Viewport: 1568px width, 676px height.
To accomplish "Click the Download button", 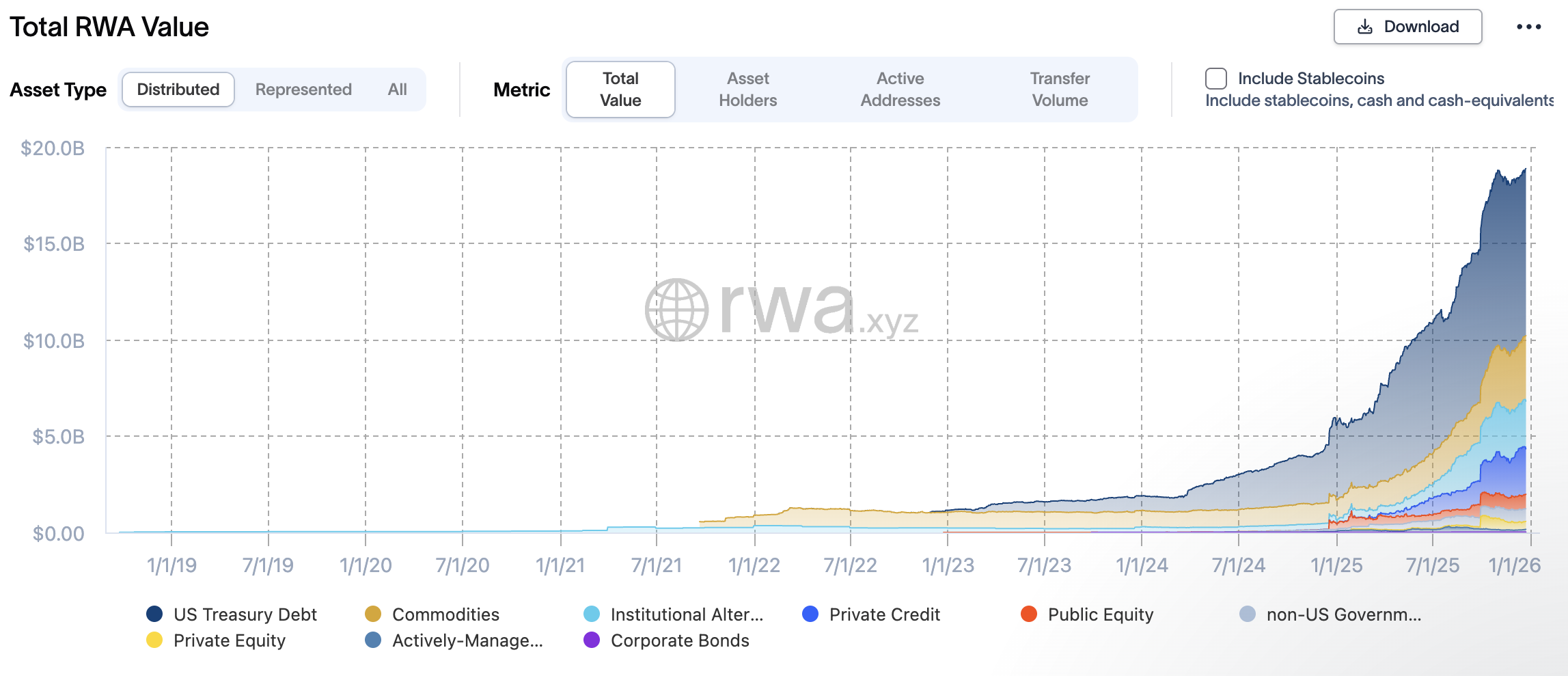I will (x=1408, y=26).
